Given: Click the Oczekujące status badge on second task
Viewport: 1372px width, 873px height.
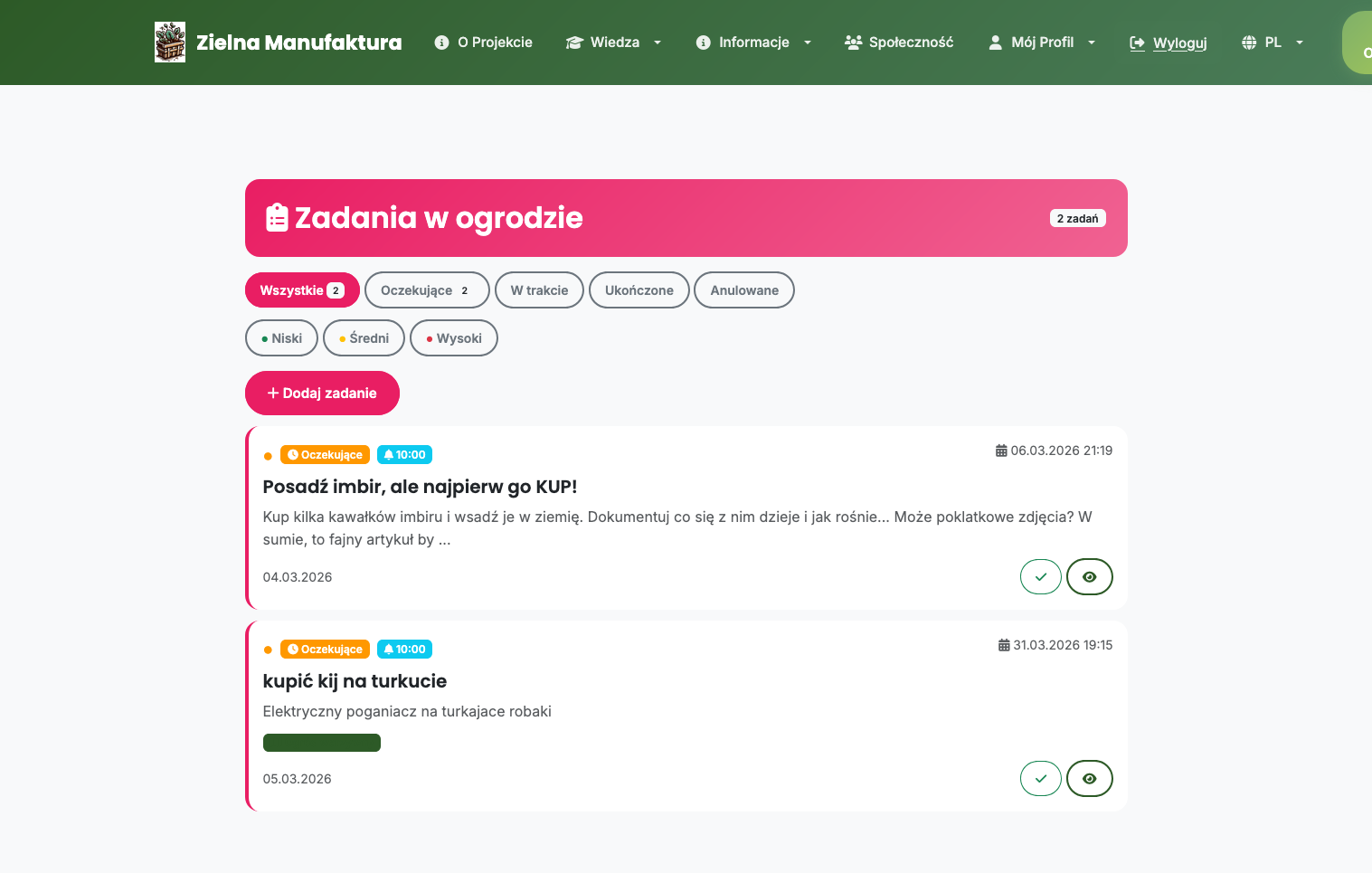Looking at the screenshot, I should pos(325,650).
